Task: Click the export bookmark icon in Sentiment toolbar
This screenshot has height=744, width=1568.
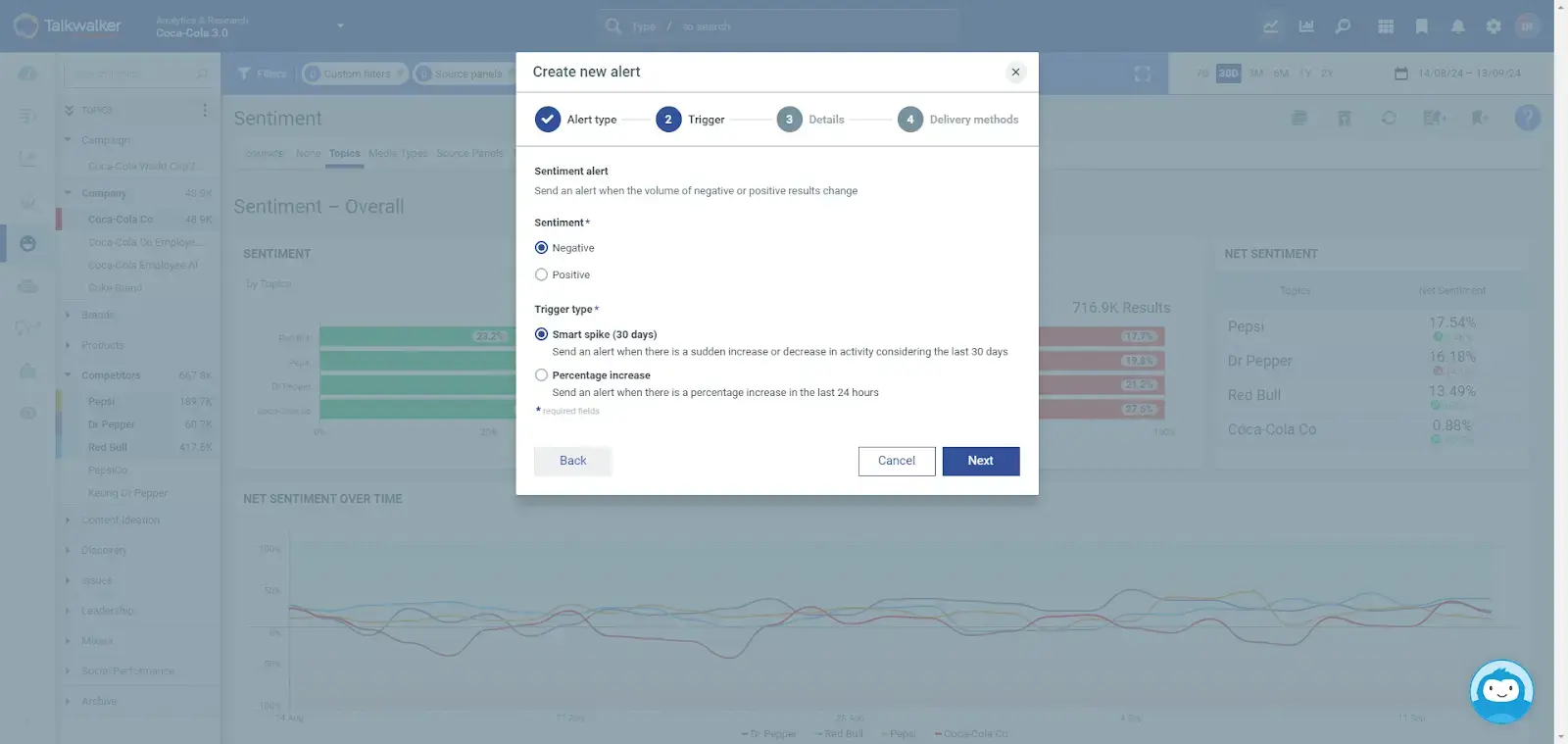Action: (x=1480, y=118)
